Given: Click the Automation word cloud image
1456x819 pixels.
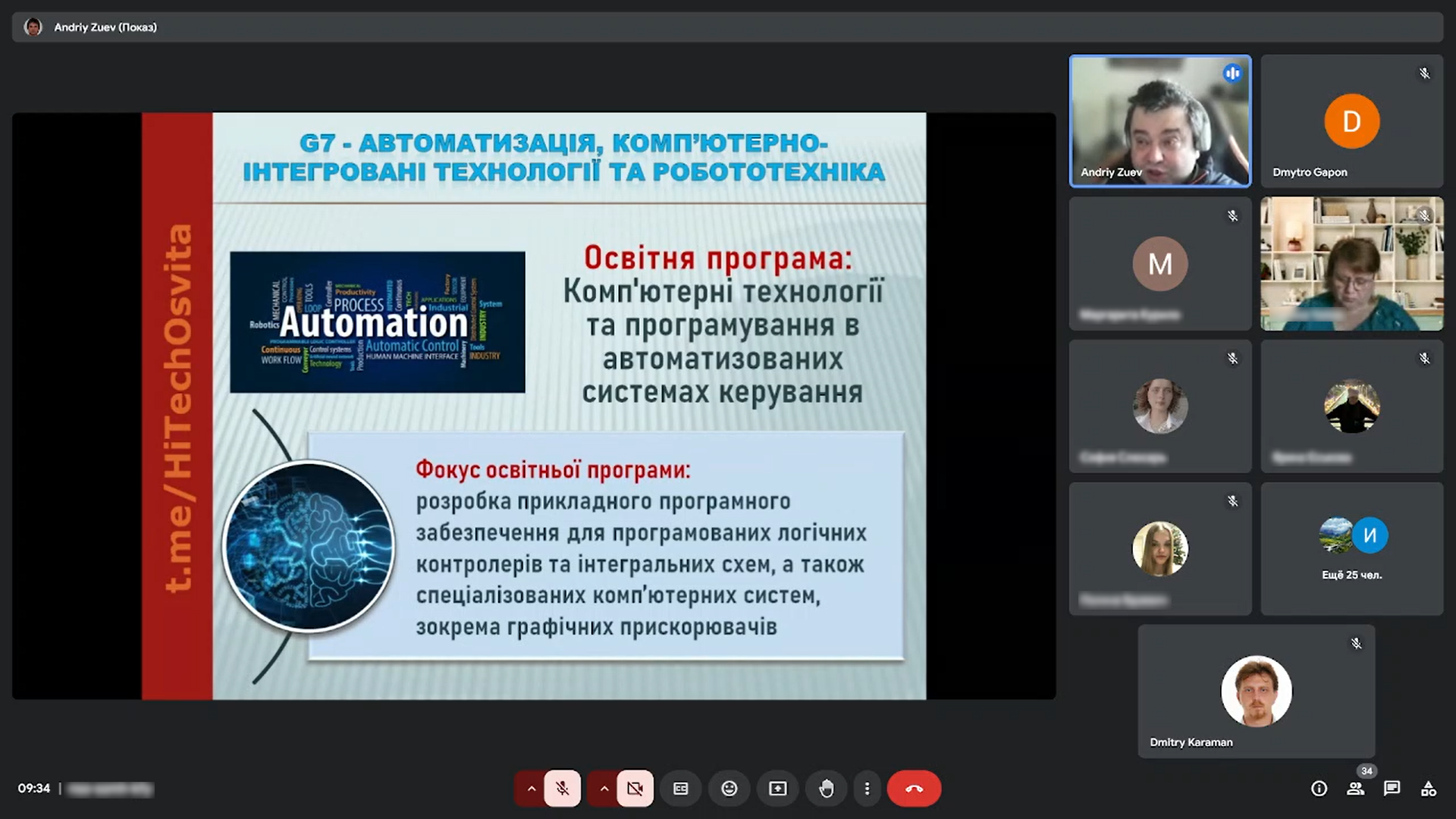Looking at the screenshot, I should pyautogui.click(x=377, y=322).
